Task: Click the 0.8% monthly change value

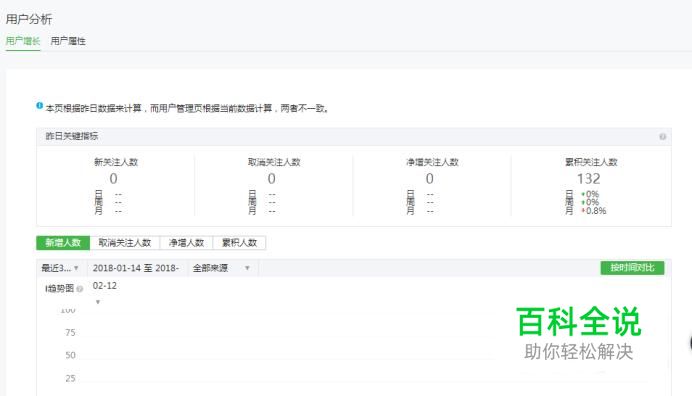Action: [596, 211]
